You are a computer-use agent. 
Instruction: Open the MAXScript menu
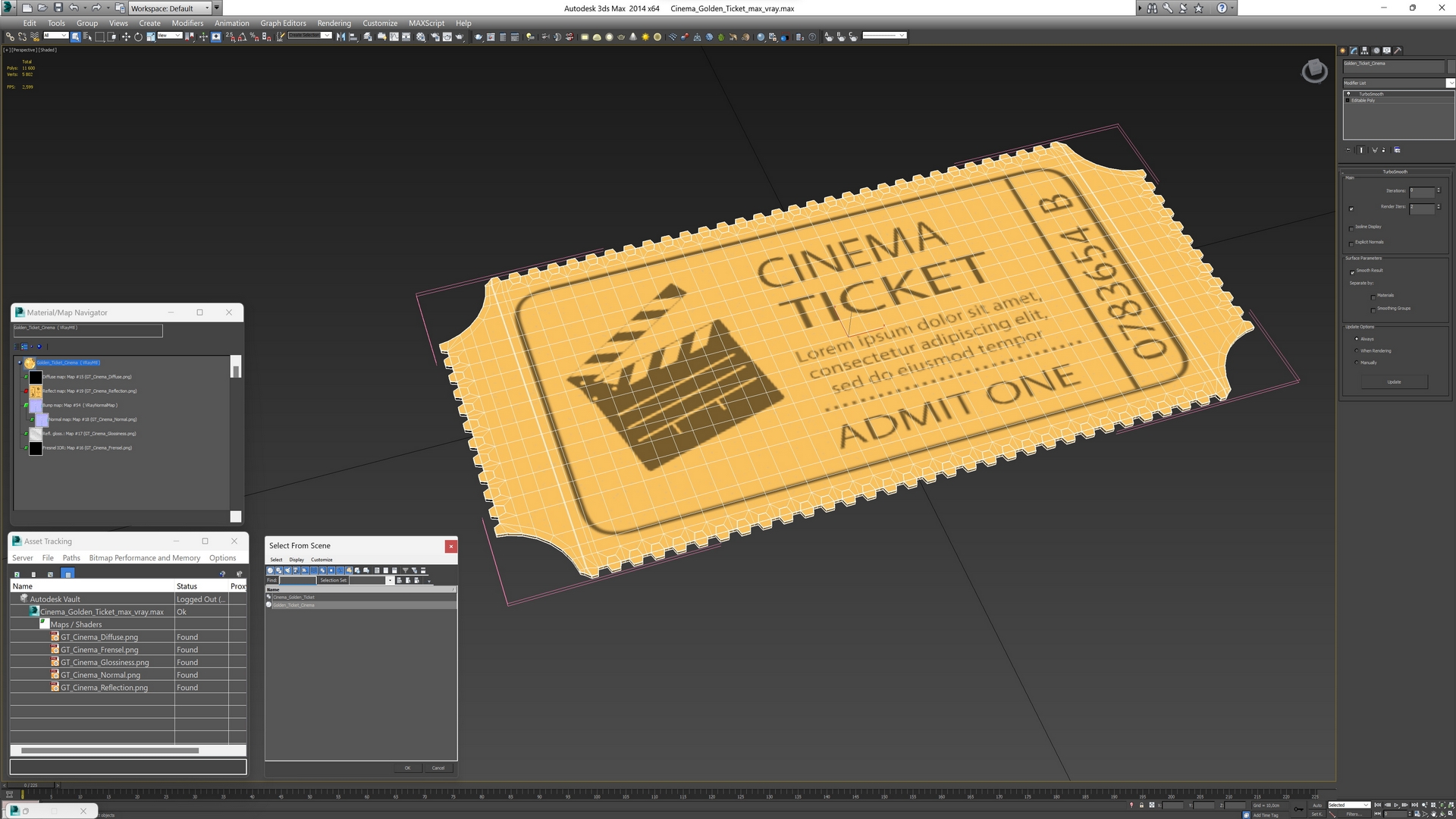426,24
